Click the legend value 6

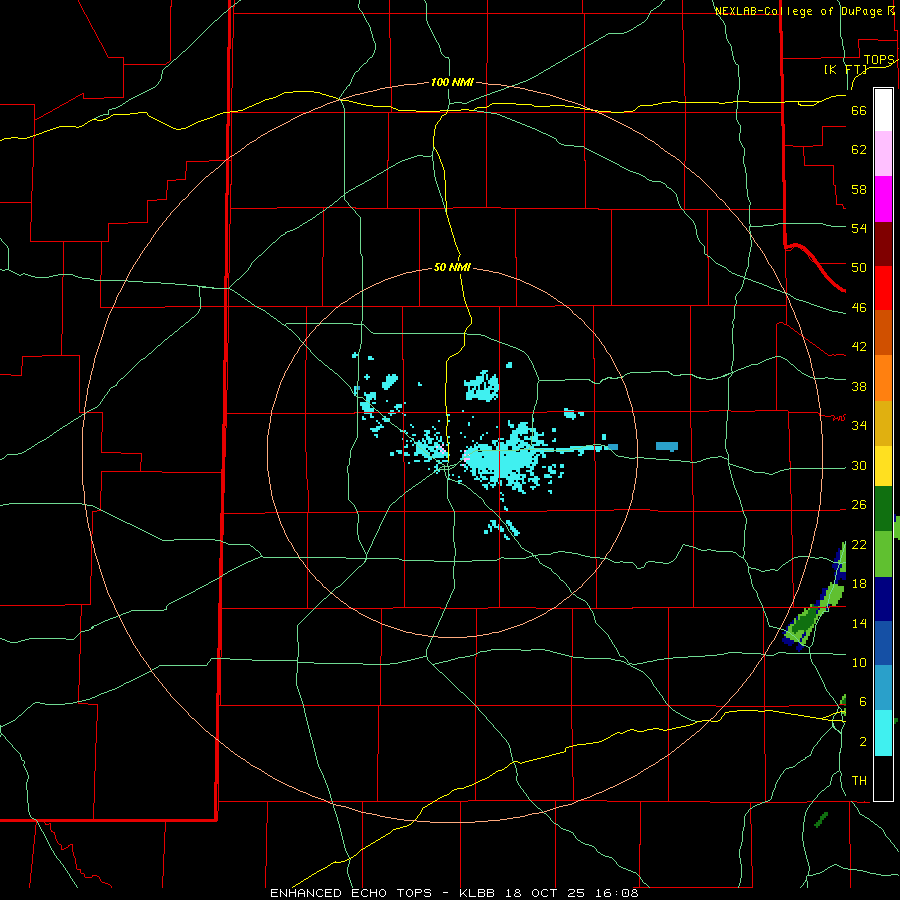862,701
